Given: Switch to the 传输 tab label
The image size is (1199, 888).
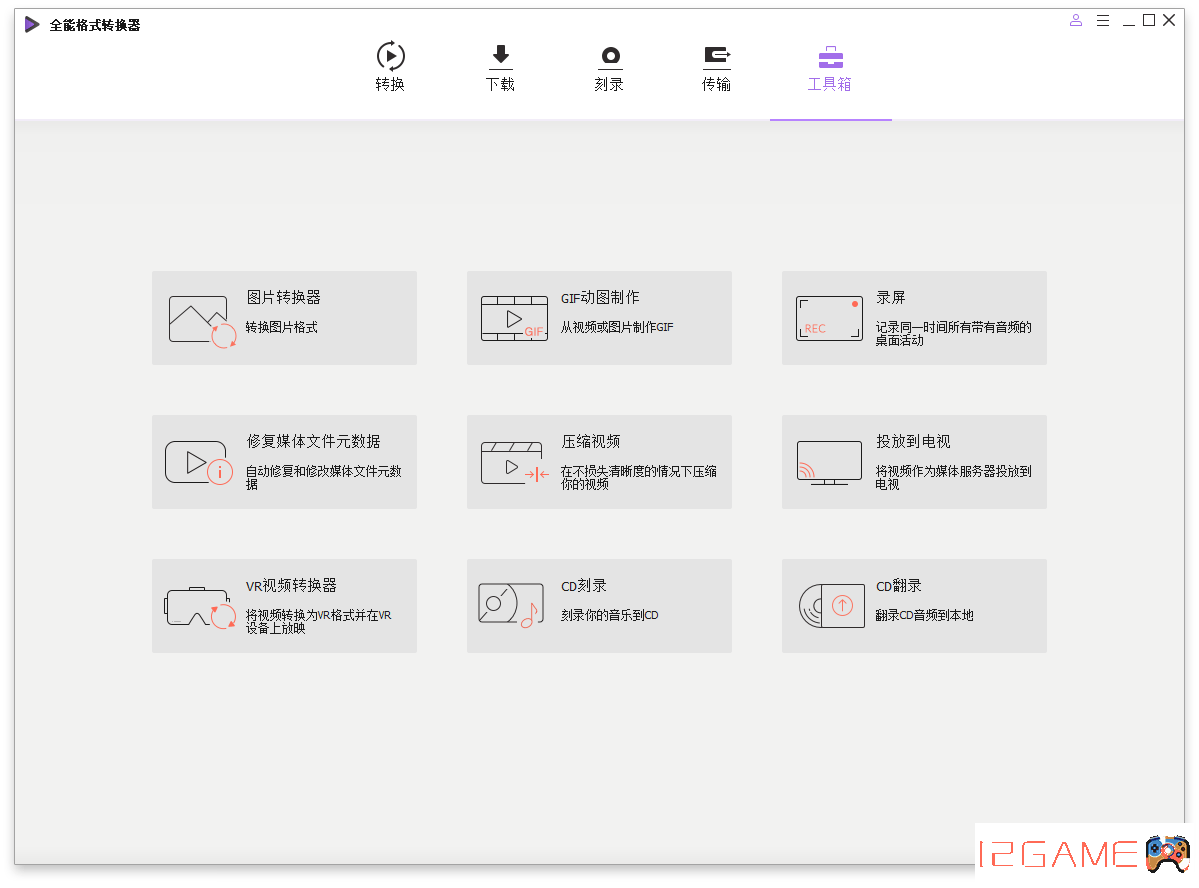Looking at the screenshot, I should point(716,84).
